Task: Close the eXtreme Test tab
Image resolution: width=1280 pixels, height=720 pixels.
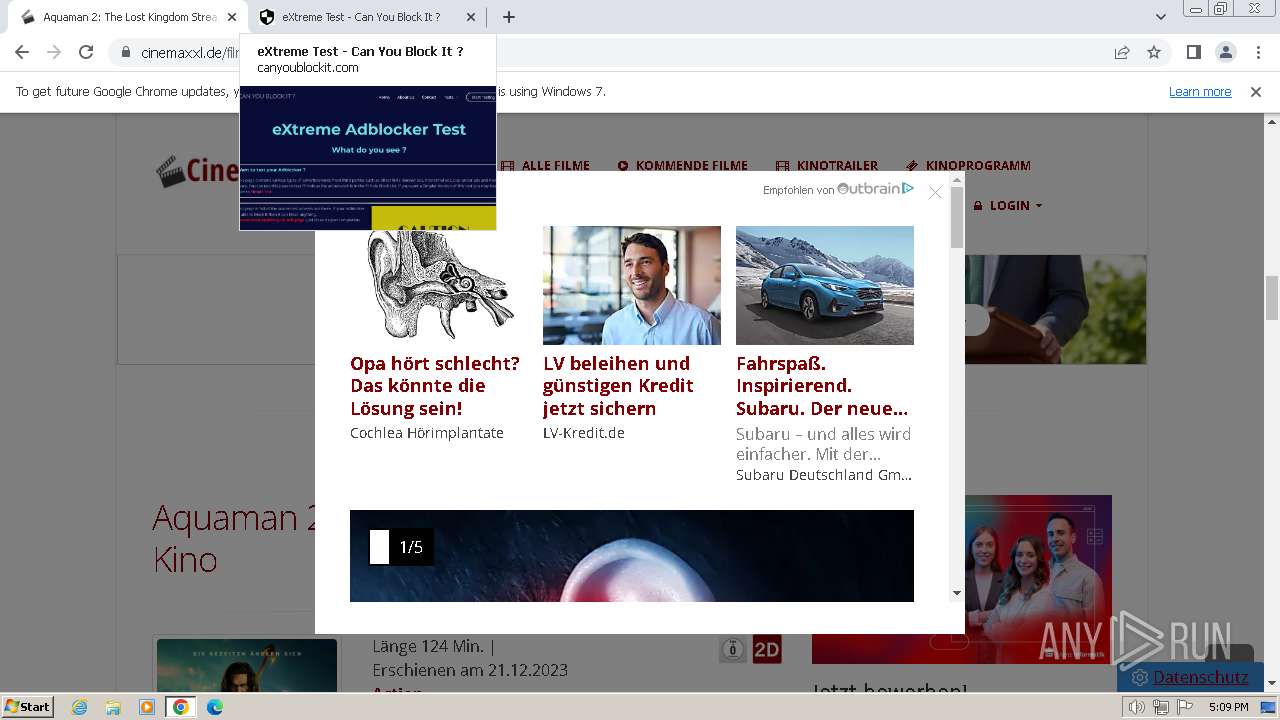Action: (471, 17)
